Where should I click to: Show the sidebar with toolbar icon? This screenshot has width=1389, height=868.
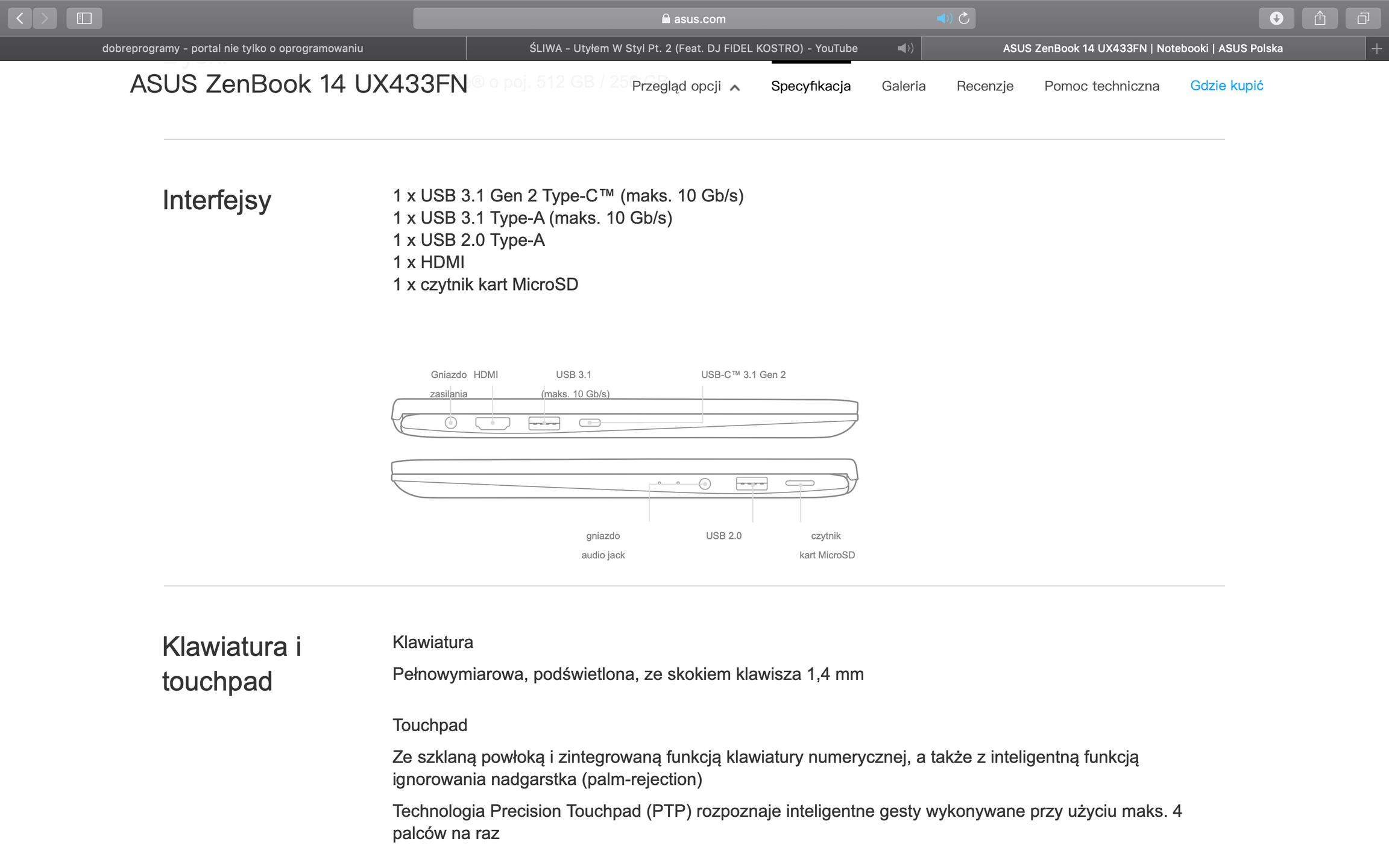(x=84, y=19)
